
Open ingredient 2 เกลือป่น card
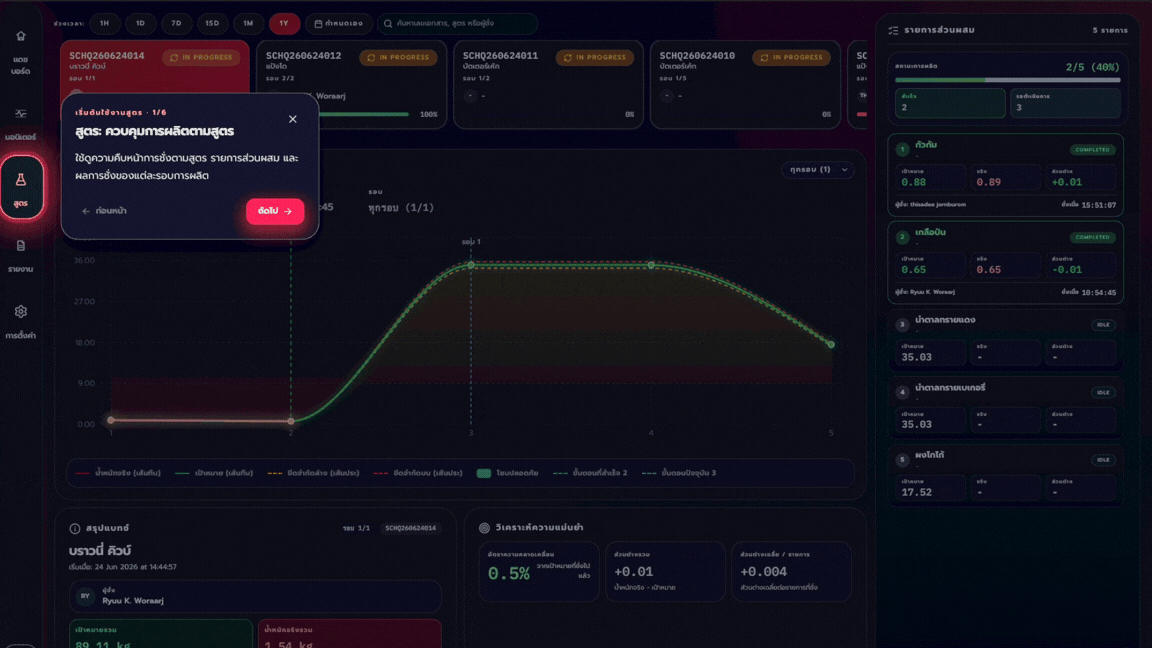1006,262
